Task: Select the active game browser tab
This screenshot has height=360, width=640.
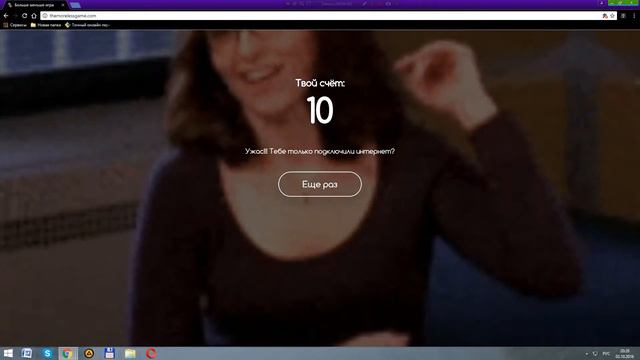Action: pos(35,5)
